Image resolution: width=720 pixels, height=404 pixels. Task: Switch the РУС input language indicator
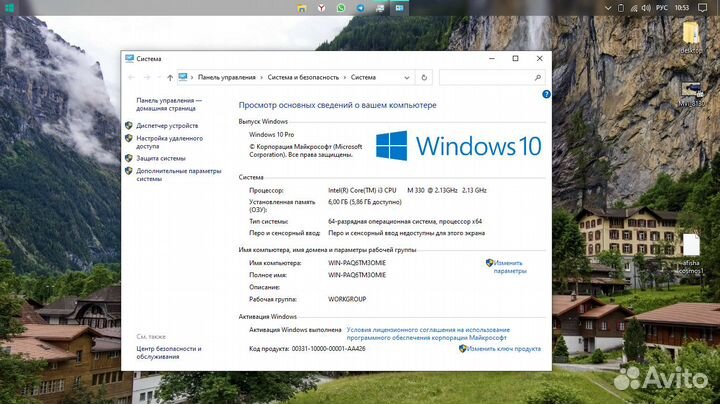(662, 8)
